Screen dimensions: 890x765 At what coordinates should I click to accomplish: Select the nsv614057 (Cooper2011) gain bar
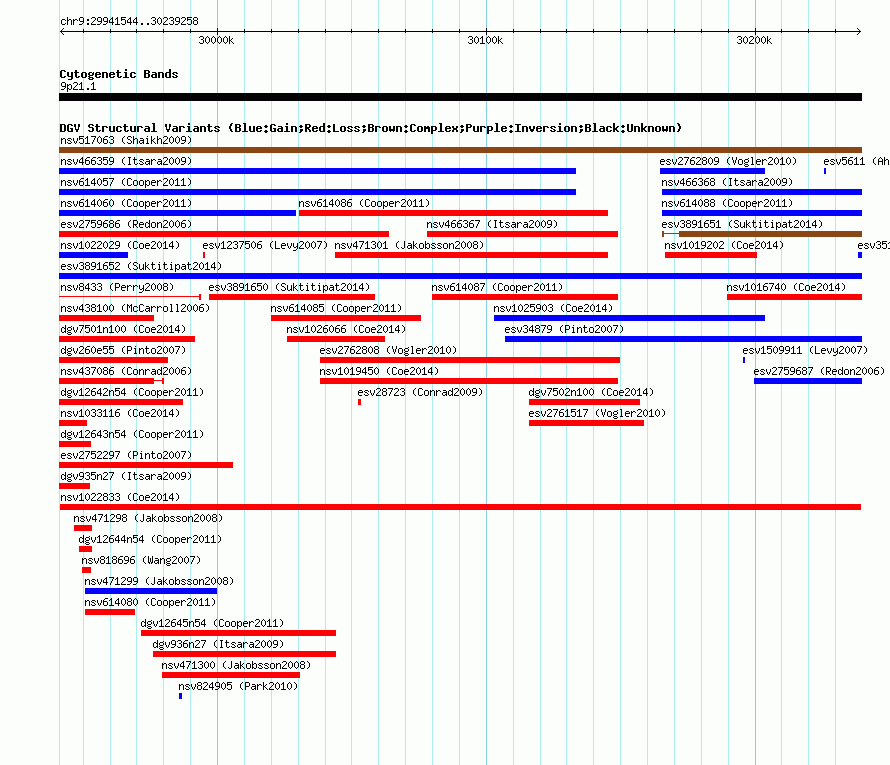coord(317,192)
